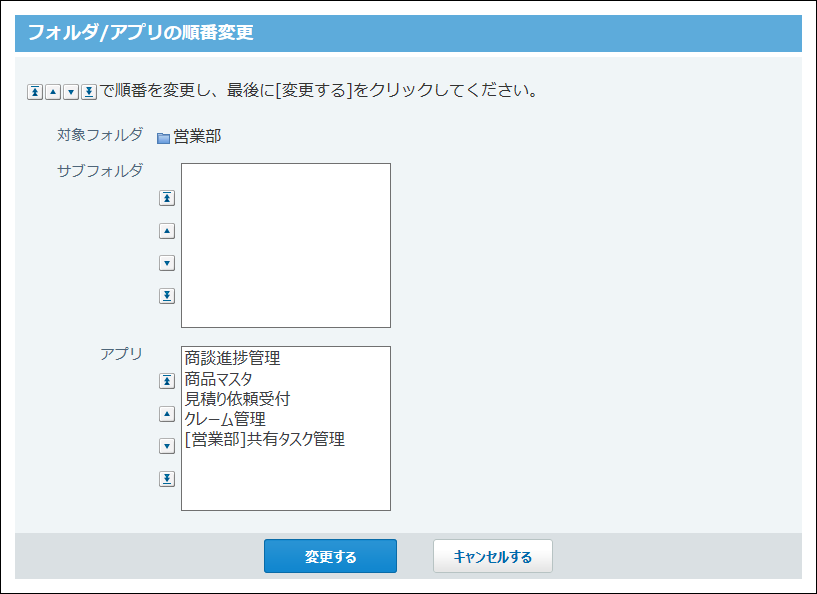817x594 pixels.
Task: Move selected subfolder to bottom
Action: click(x=167, y=296)
